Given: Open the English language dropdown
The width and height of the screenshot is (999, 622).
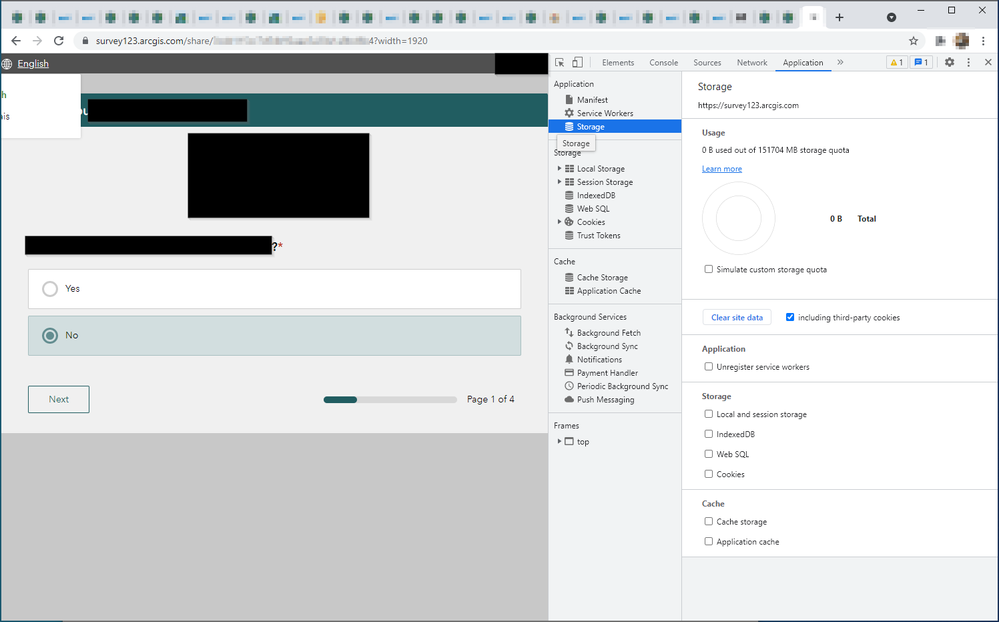Looking at the screenshot, I should coord(32,64).
